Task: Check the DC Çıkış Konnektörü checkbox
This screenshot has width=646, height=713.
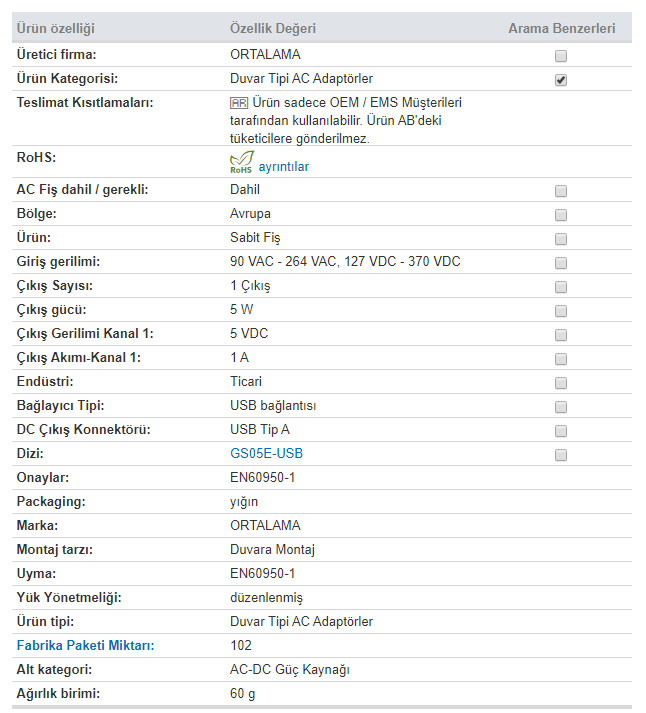Action: 561,431
